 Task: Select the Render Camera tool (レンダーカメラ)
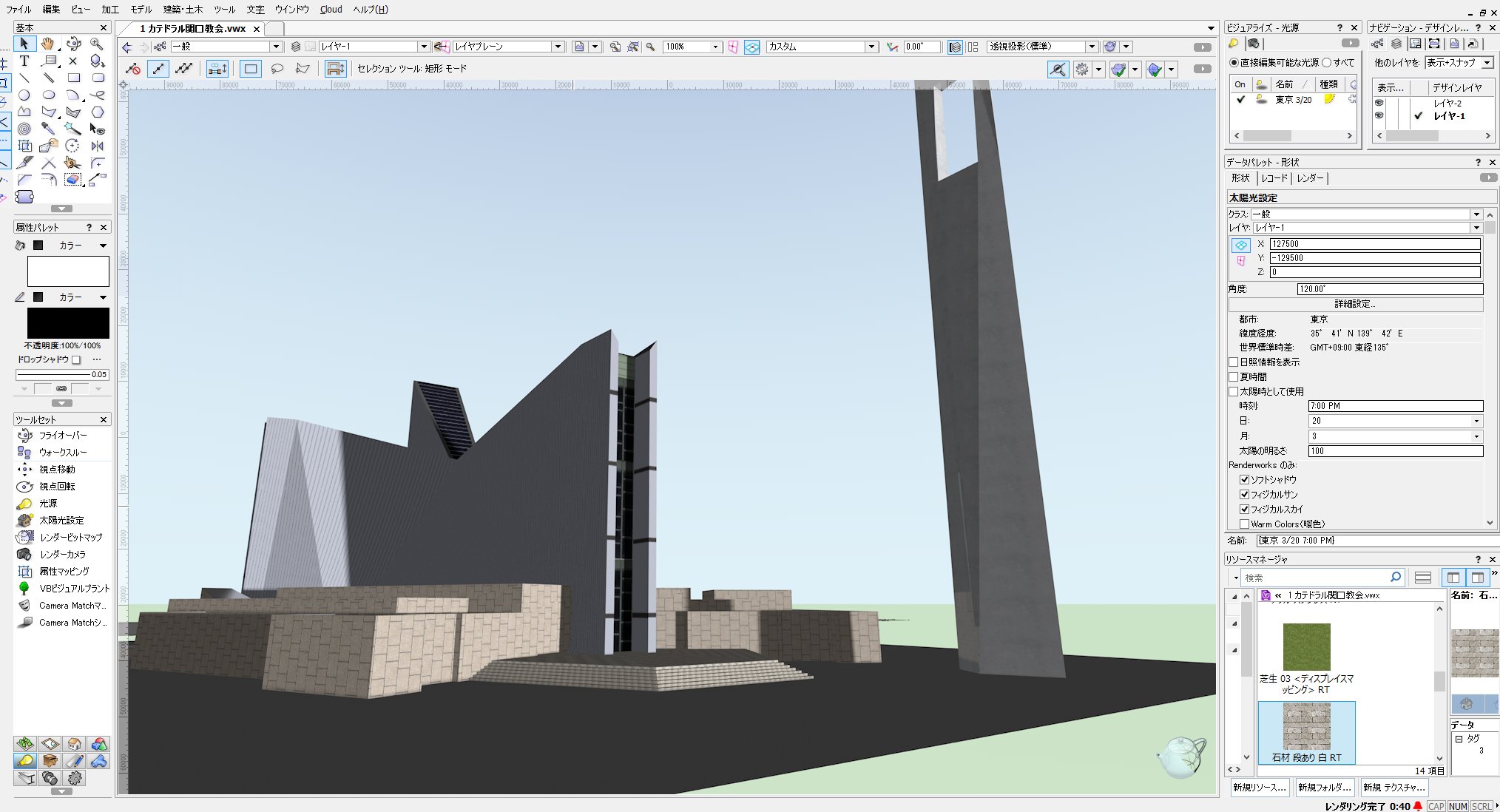[x=62, y=555]
